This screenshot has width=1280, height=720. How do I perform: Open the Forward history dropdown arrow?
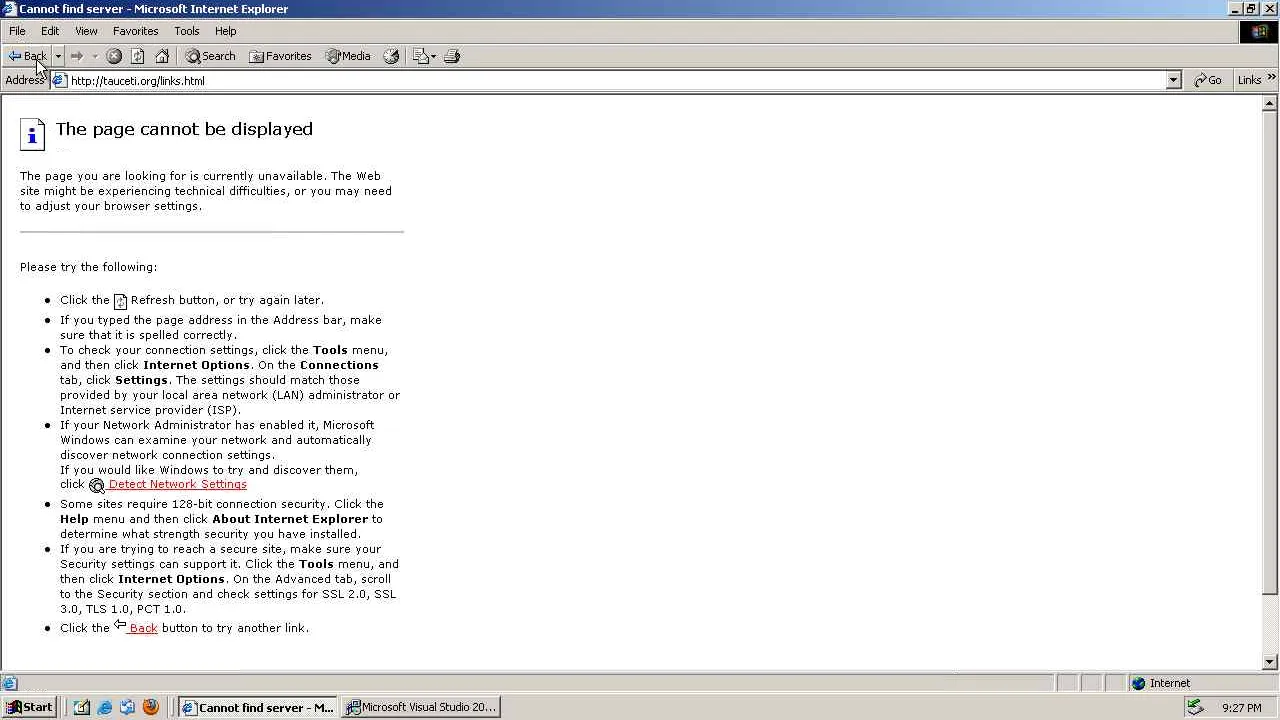pyautogui.click(x=95, y=56)
